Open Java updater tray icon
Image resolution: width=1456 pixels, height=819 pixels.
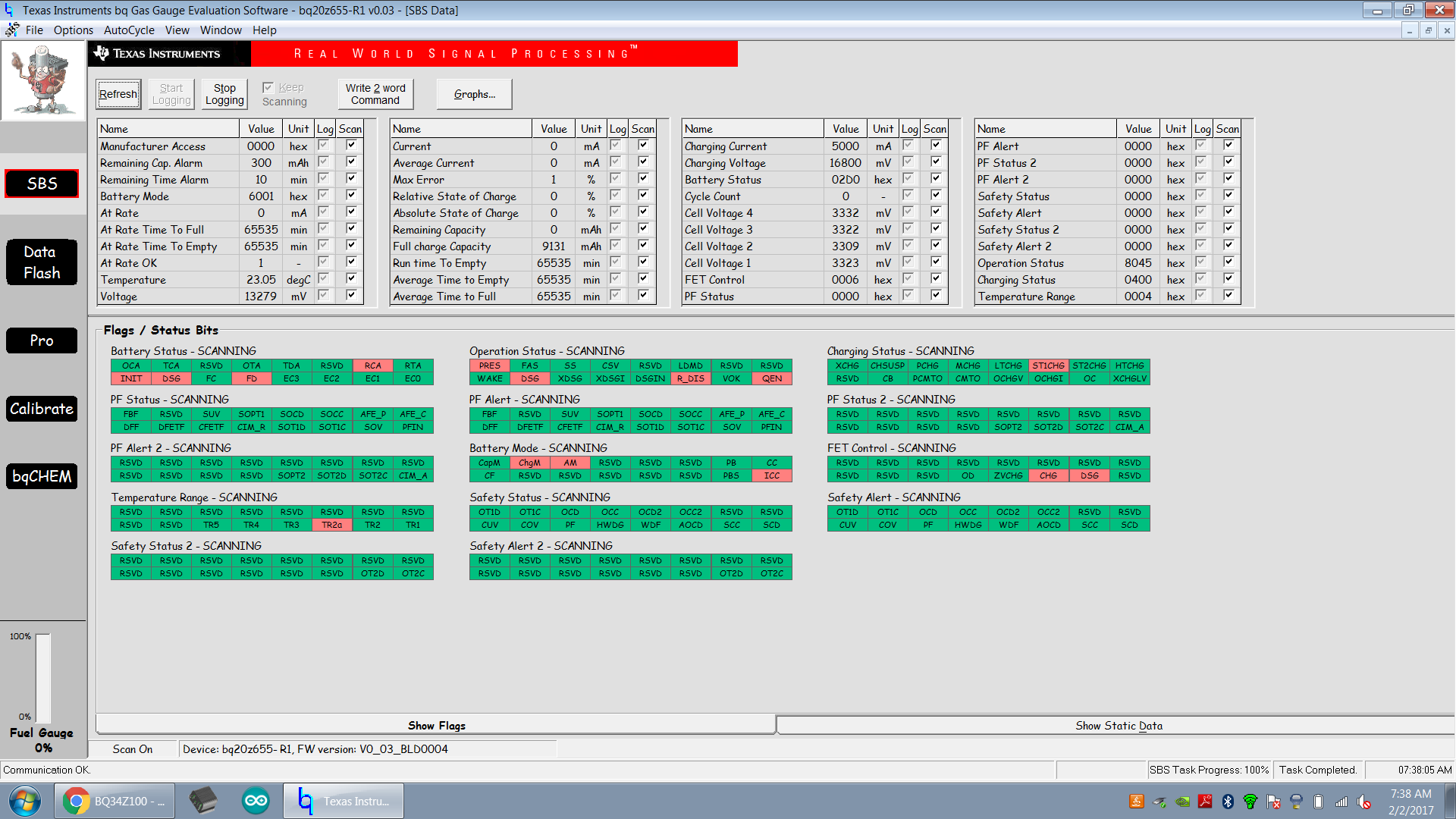[1137, 802]
